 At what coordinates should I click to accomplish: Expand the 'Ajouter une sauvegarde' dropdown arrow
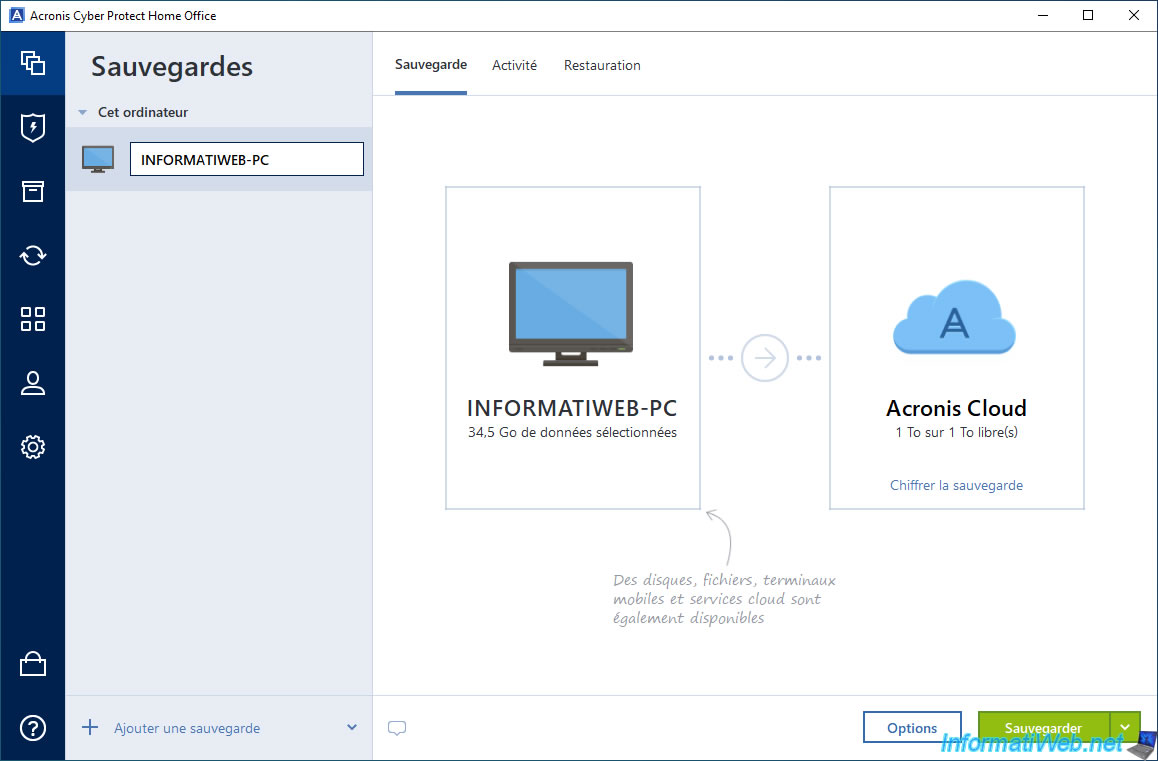(x=352, y=728)
